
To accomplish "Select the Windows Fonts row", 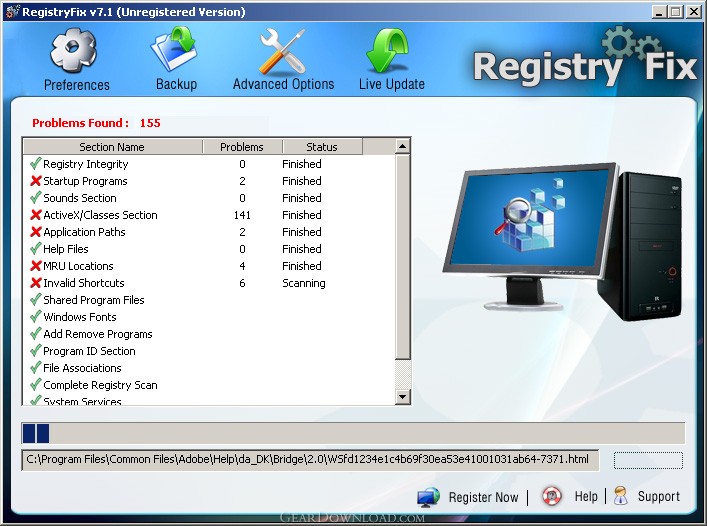I will (x=209, y=317).
